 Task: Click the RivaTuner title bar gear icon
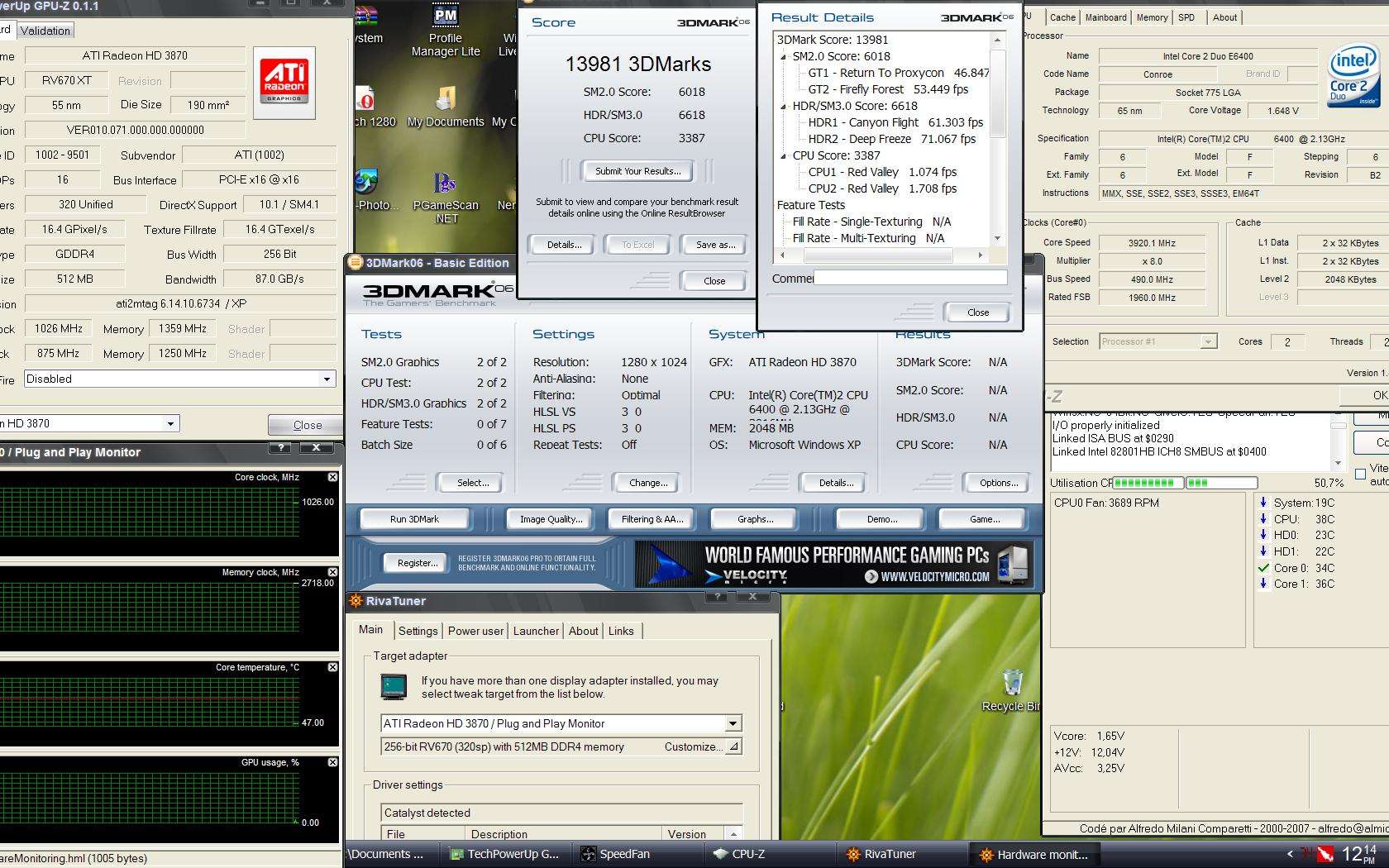(x=356, y=601)
